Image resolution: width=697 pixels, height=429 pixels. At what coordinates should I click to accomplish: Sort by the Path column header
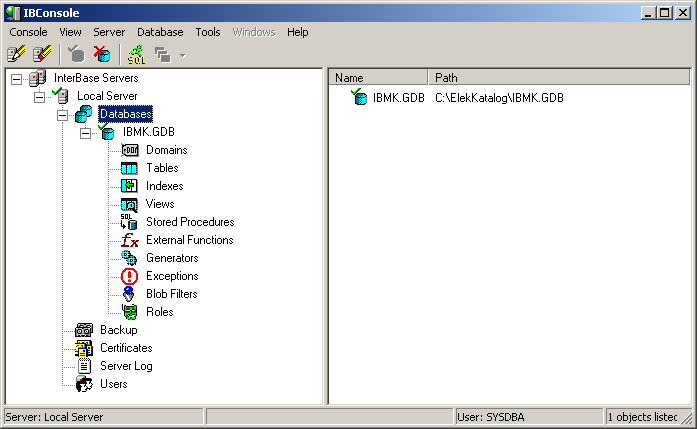[559, 78]
